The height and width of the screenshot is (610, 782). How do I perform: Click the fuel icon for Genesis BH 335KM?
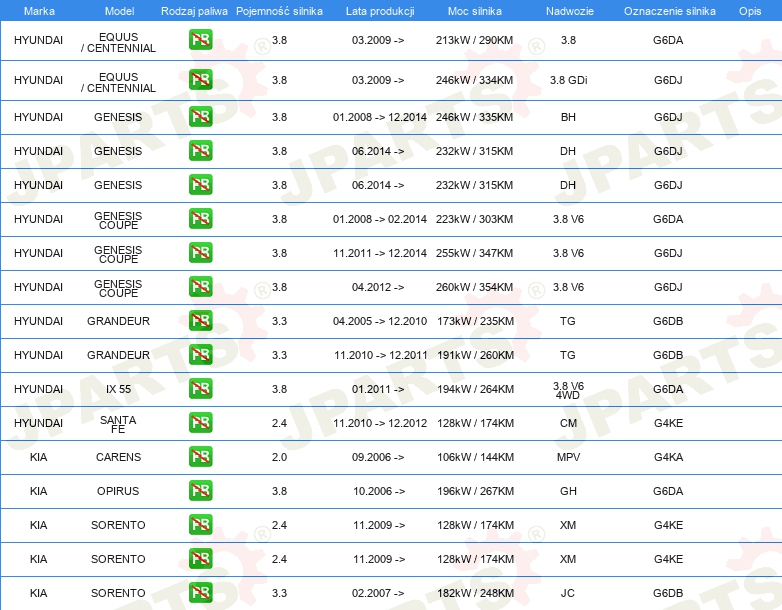(200, 117)
